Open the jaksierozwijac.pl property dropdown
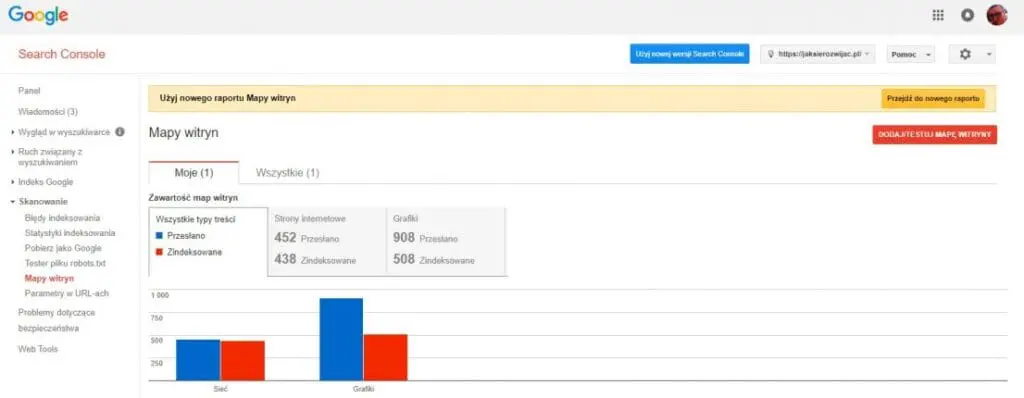Viewport: 1024px width, 398px height. point(818,54)
